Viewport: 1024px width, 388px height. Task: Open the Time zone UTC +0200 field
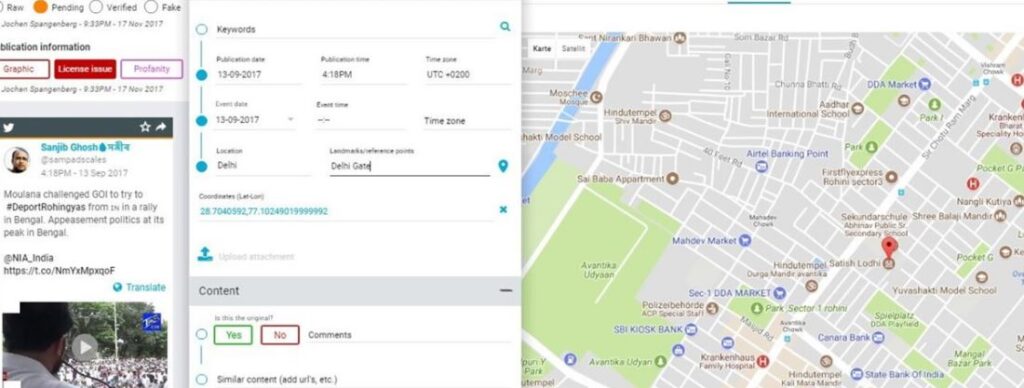tap(468, 74)
